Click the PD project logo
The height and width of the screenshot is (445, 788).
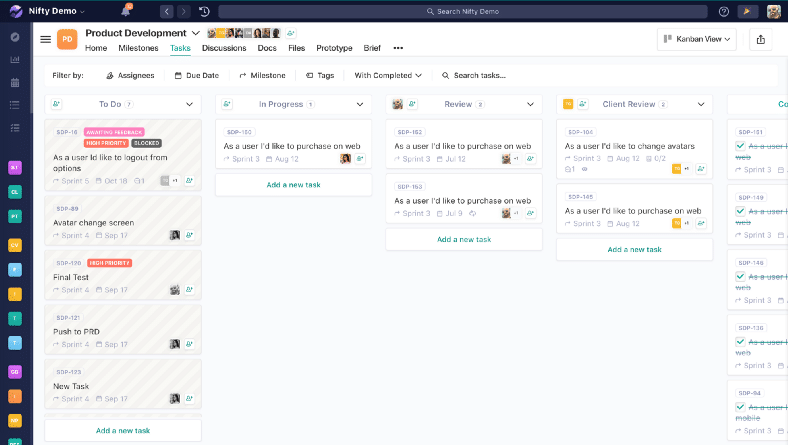[67, 39]
